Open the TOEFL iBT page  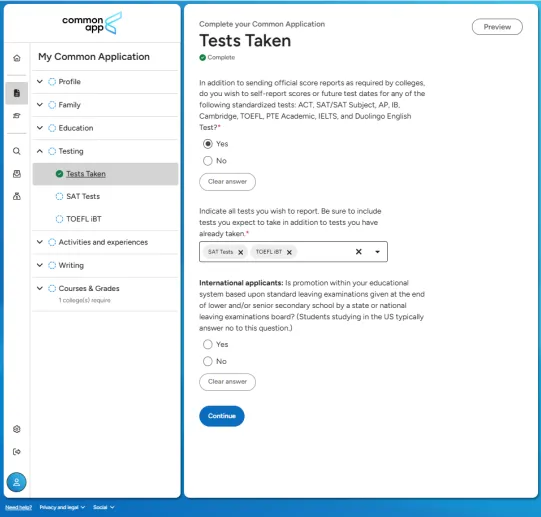[84, 219]
